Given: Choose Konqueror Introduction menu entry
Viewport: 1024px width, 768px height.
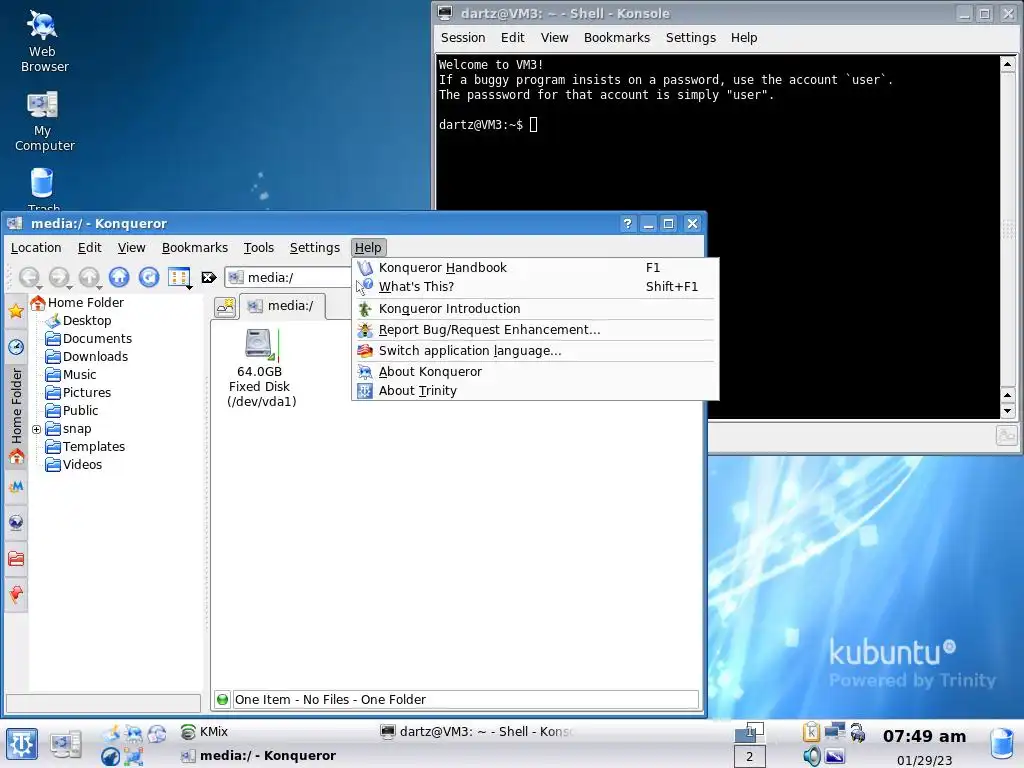Looking at the screenshot, I should coord(536,309).
